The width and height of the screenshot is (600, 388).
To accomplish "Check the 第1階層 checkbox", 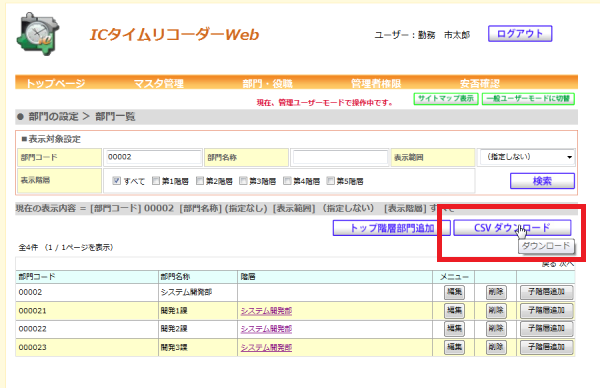I will coord(156,181).
